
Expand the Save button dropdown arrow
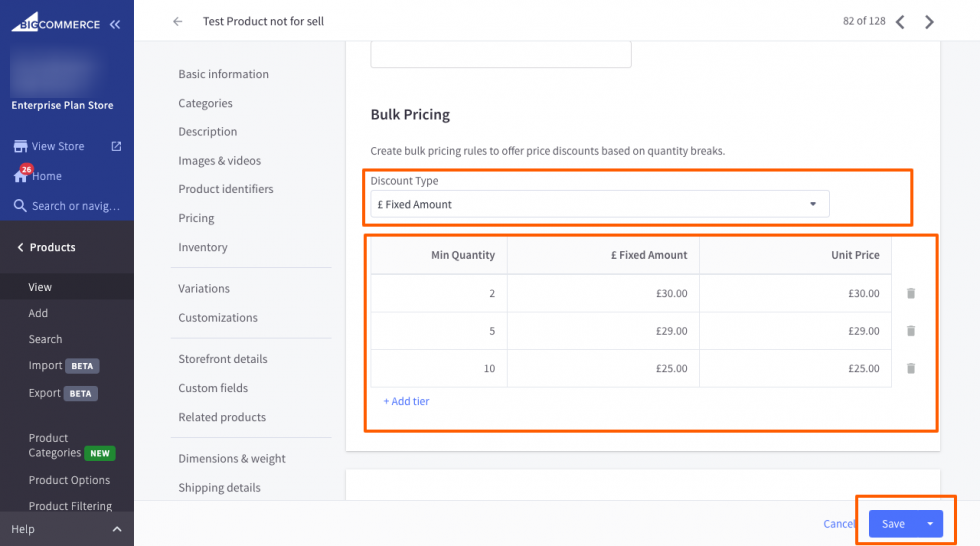(930, 524)
